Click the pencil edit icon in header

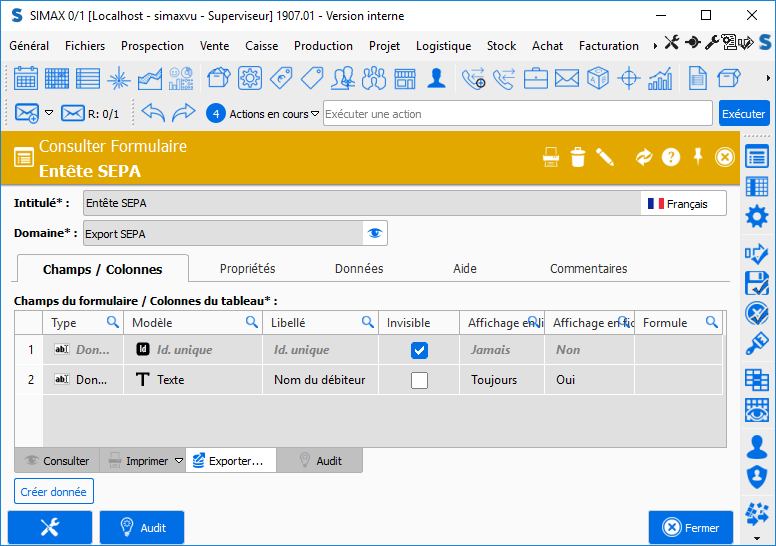(x=605, y=157)
